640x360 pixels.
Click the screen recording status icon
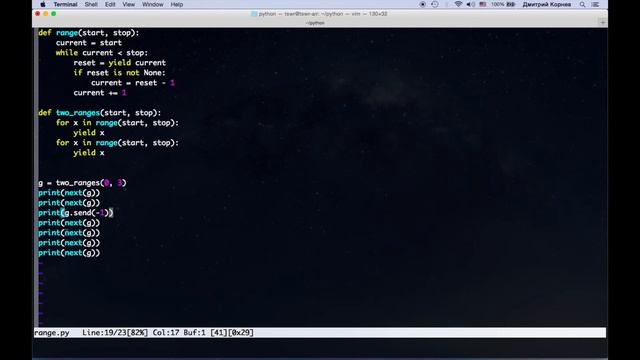click(422, 4)
